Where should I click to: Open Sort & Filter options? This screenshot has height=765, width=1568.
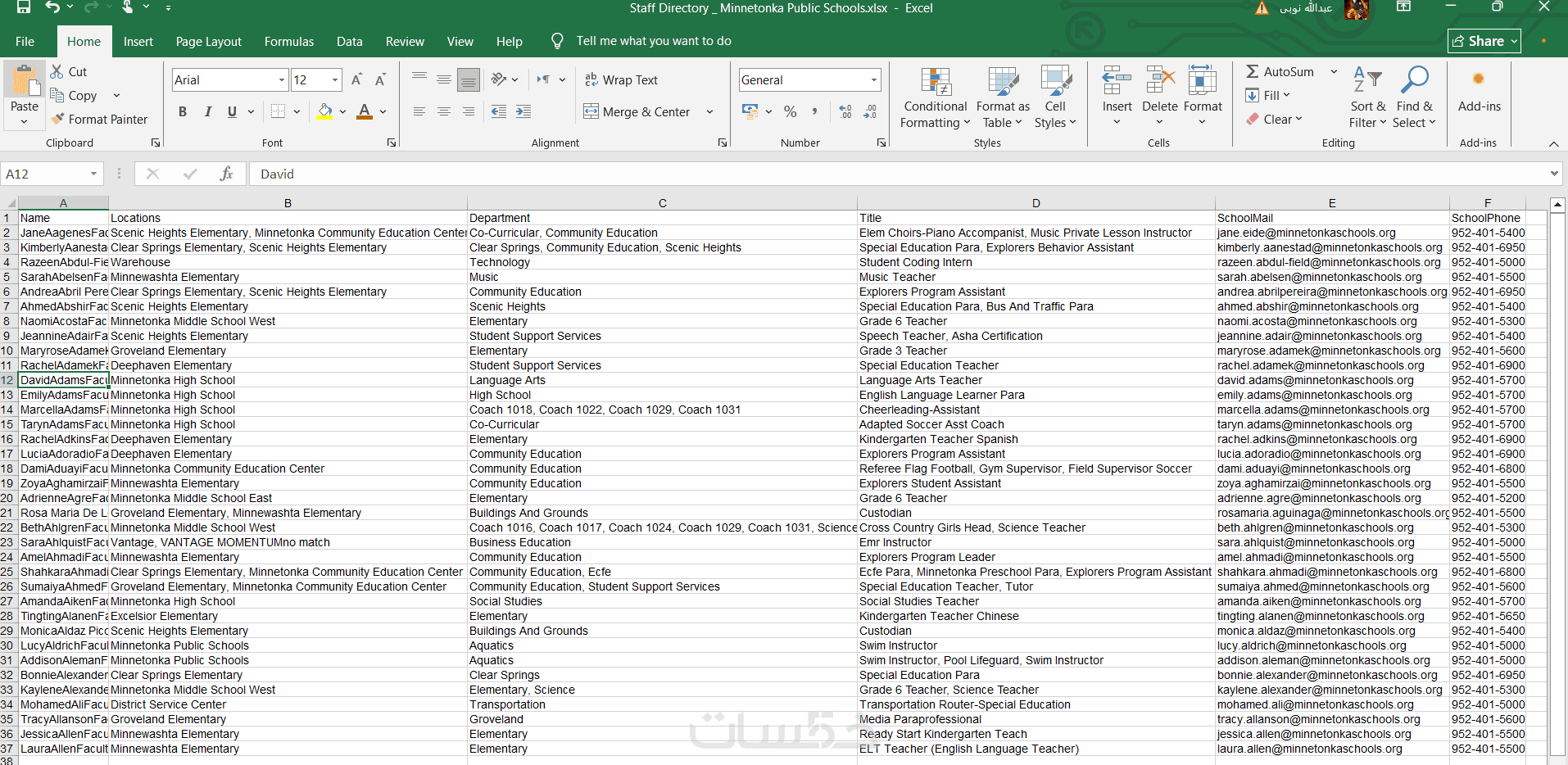[x=1368, y=97]
